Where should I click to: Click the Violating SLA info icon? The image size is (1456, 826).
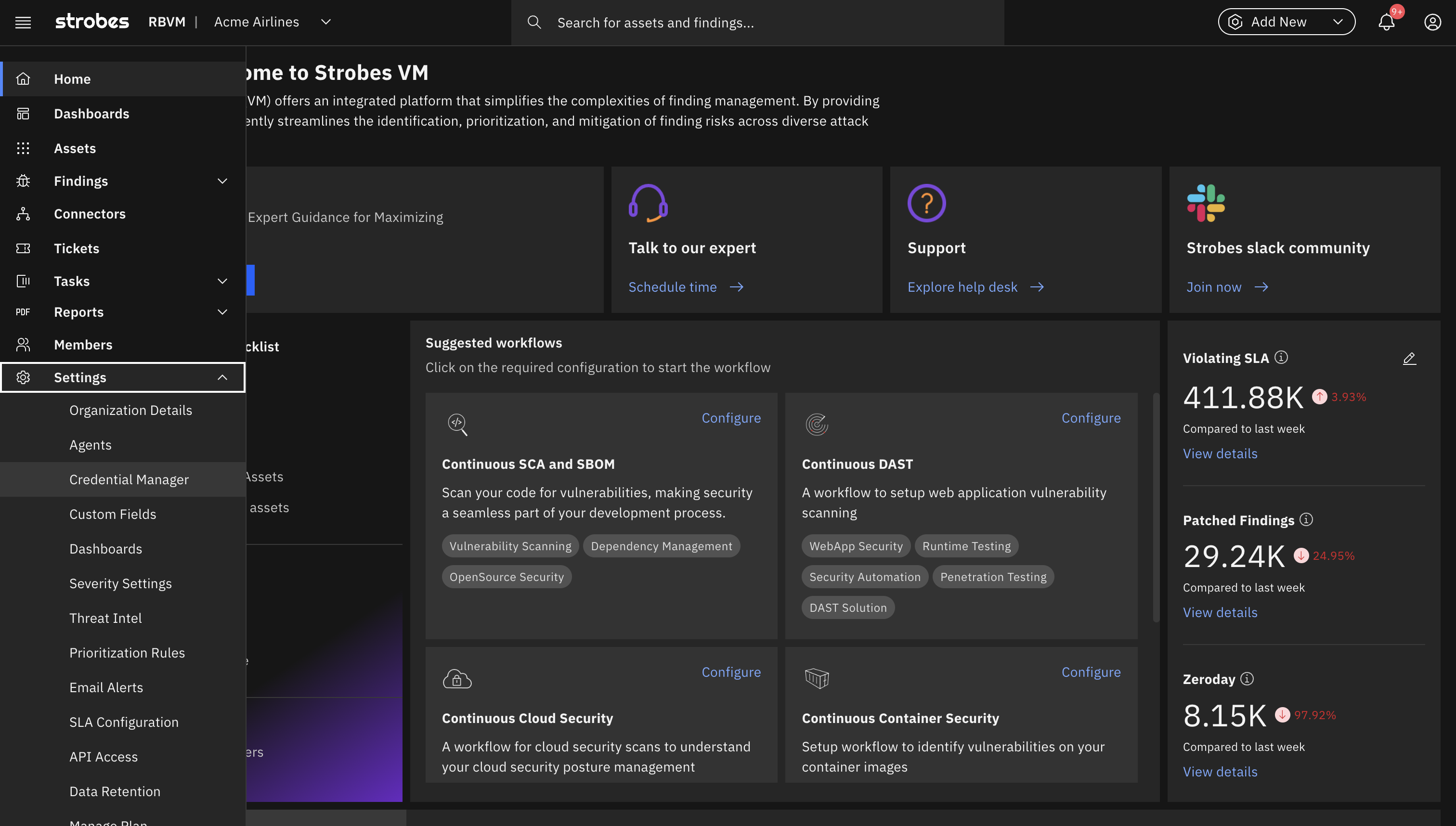(1281, 357)
